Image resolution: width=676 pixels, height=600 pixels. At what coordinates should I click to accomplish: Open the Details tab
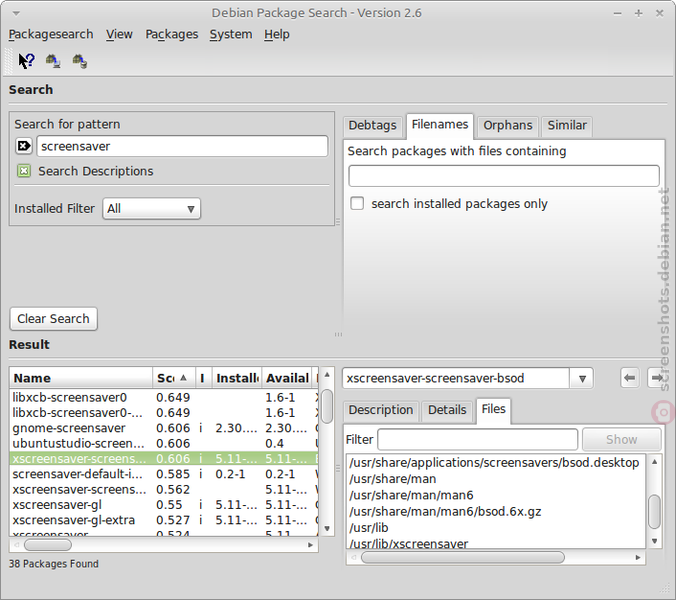tap(447, 410)
